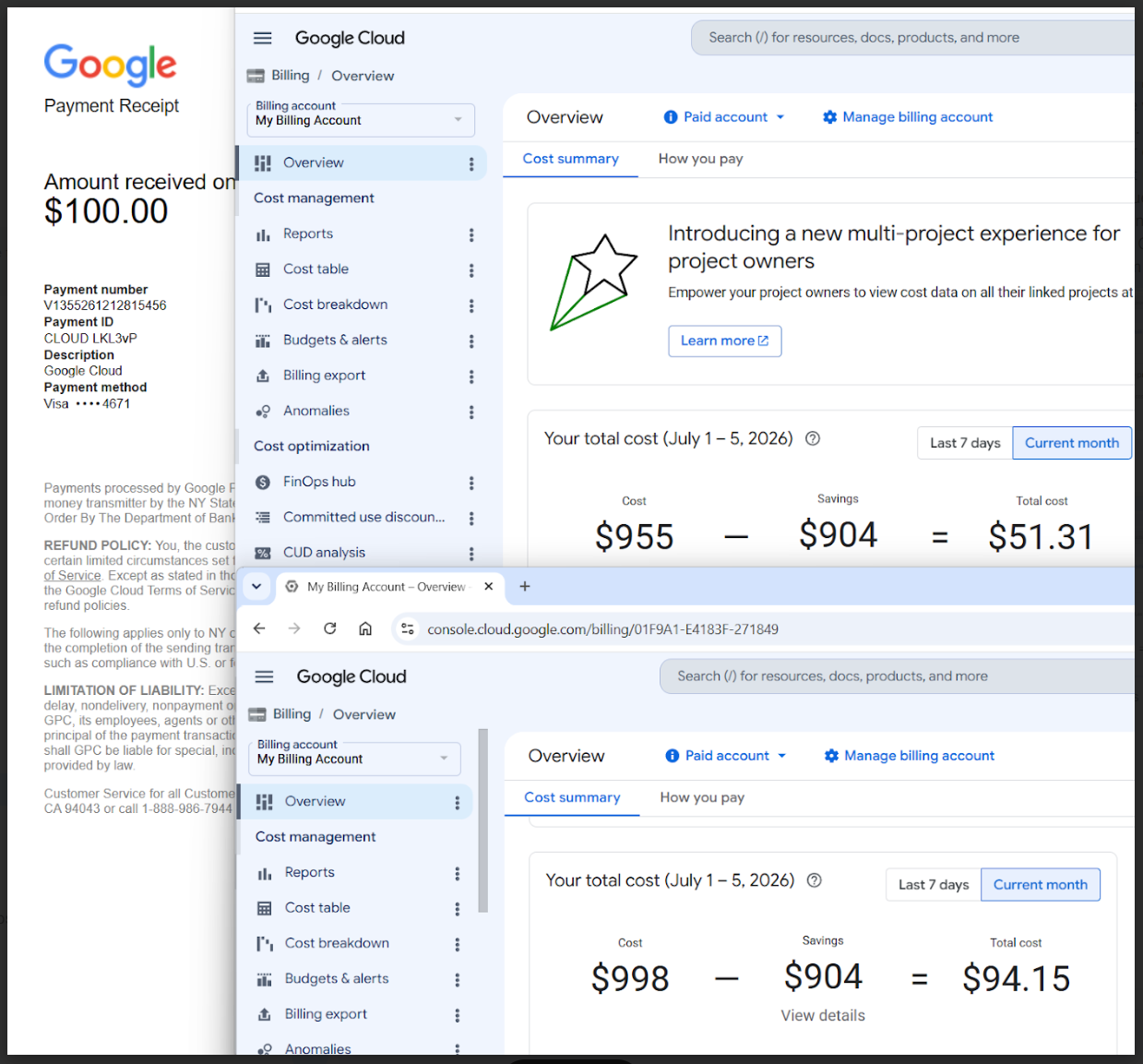Click Cost table grid icon in upper window

tap(263, 269)
